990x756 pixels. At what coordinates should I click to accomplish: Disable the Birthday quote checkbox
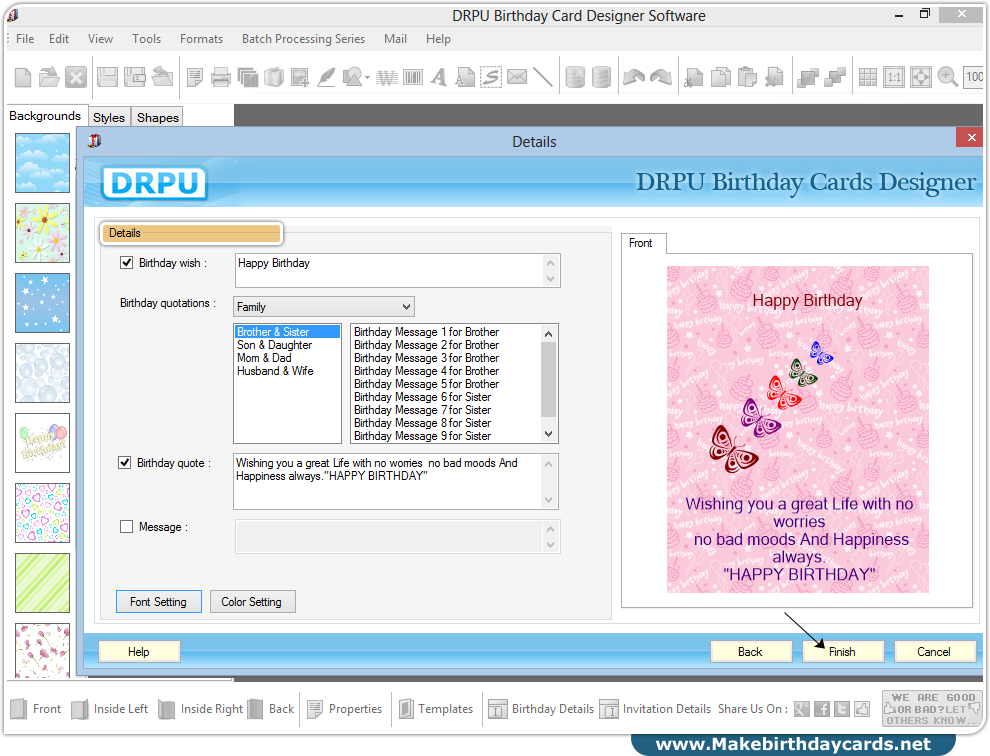click(x=125, y=462)
